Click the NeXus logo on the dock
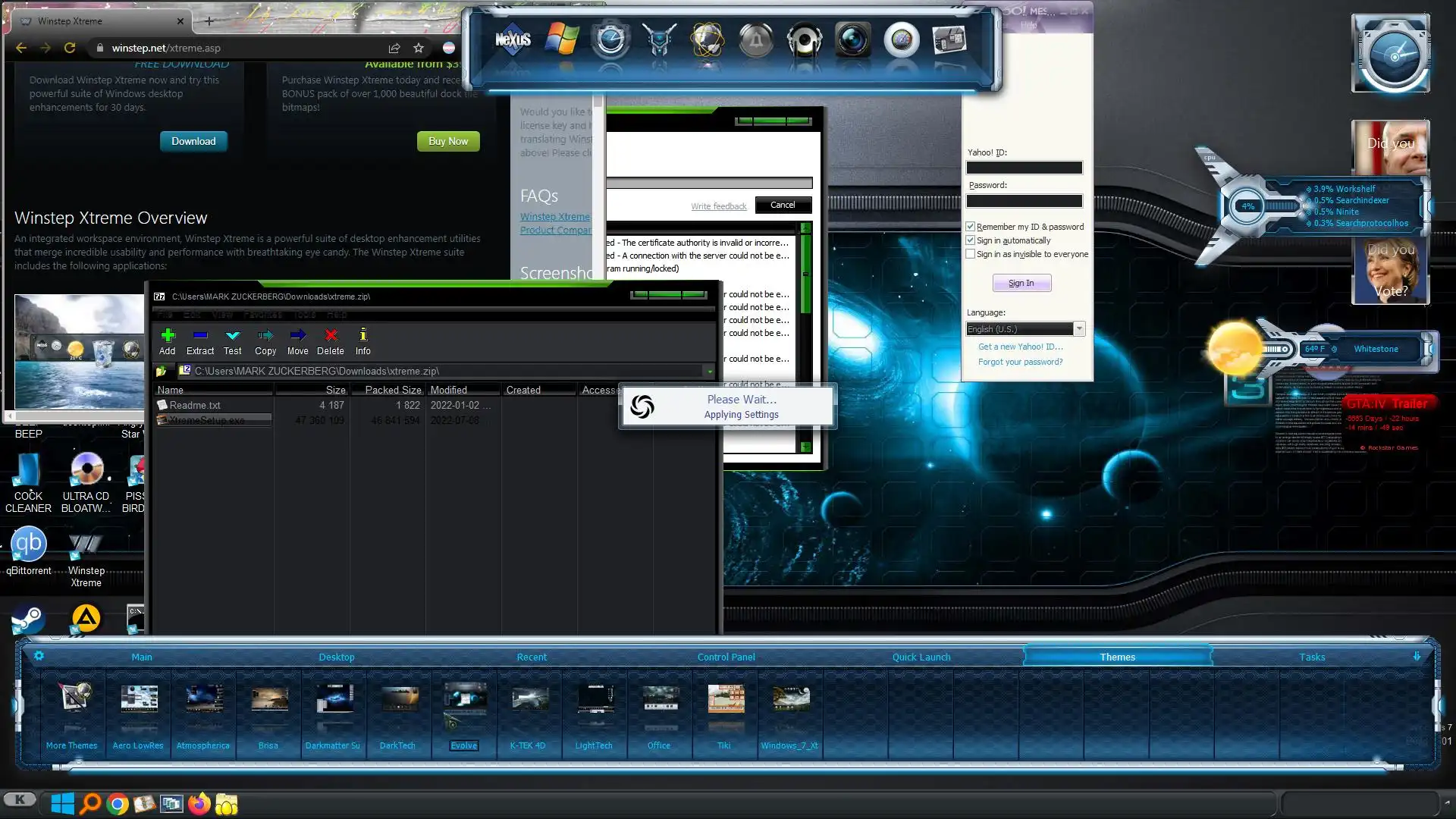This screenshot has height=819, width=1456. pos(513,39)
